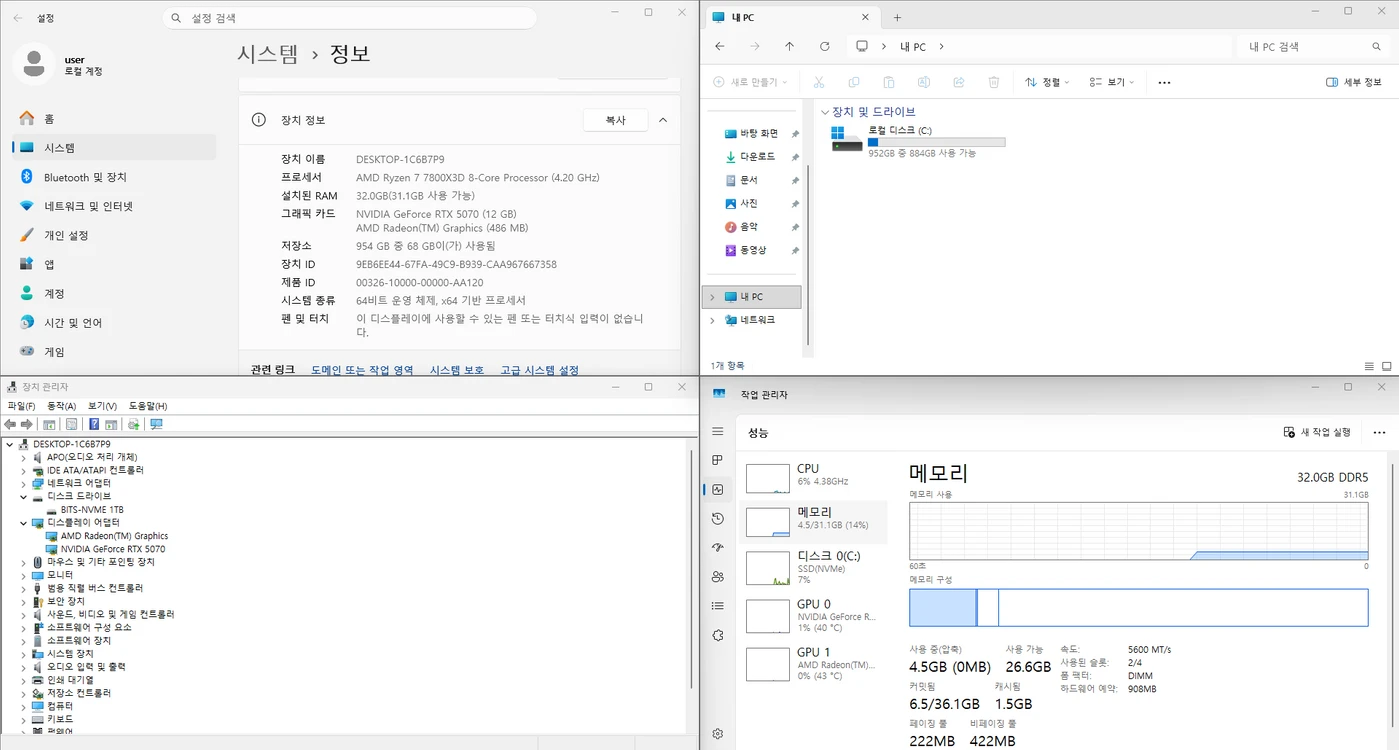1399x750 pixels.
Task: Click Scan for hardware changes monitor icon
Action: pyautogui.click(x=156, y=424)
